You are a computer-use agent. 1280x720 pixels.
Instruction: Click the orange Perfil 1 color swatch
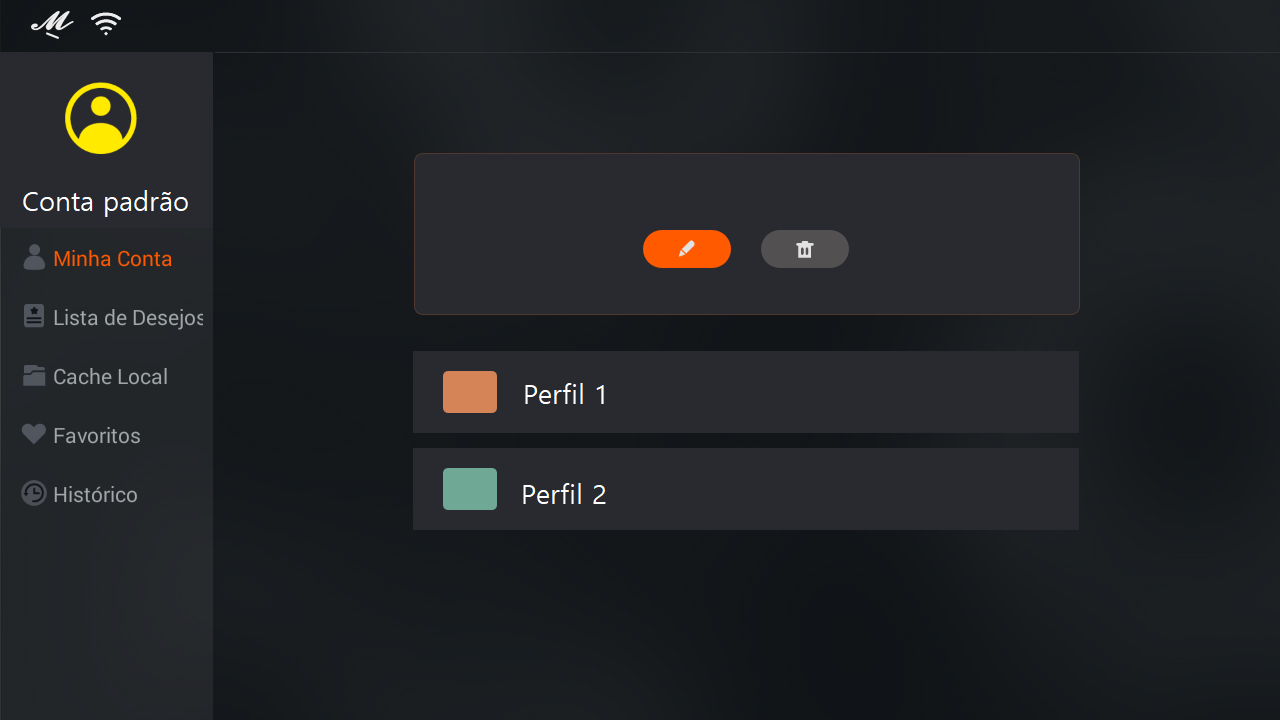pos(470,392)
